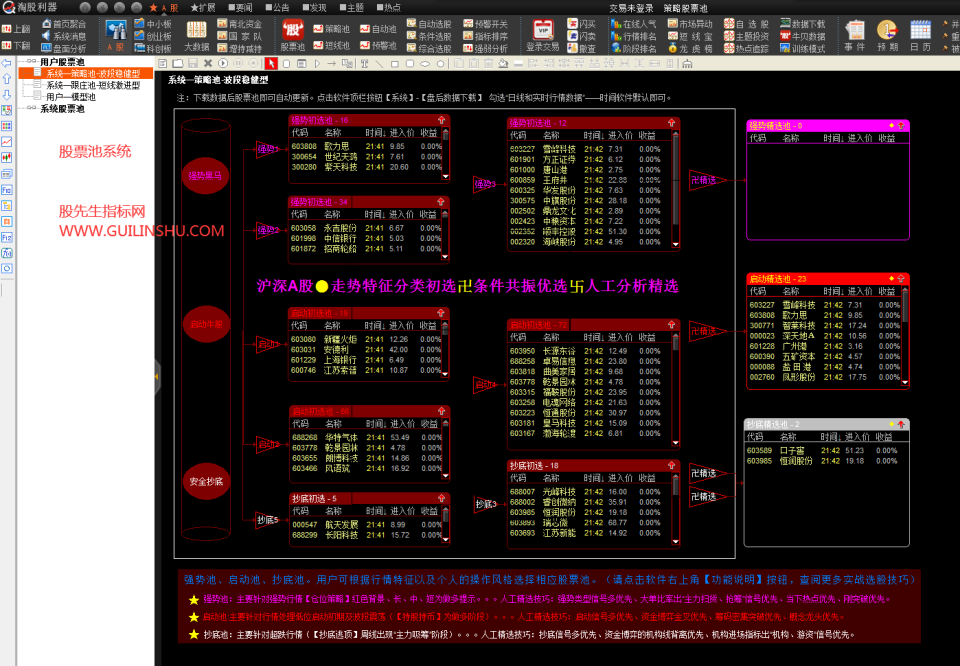Screen dimensions: 960x666
Task: Click the down arrow in the left sidebar
Action: (x=7, y=95)
